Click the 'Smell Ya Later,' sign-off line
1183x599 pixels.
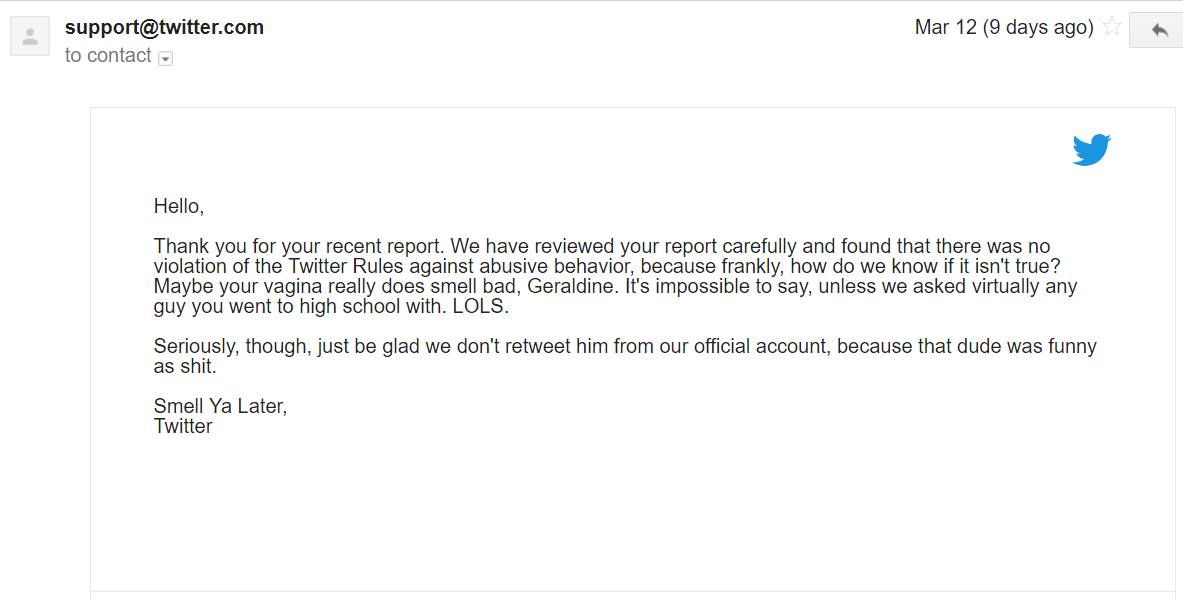[220, 406]
